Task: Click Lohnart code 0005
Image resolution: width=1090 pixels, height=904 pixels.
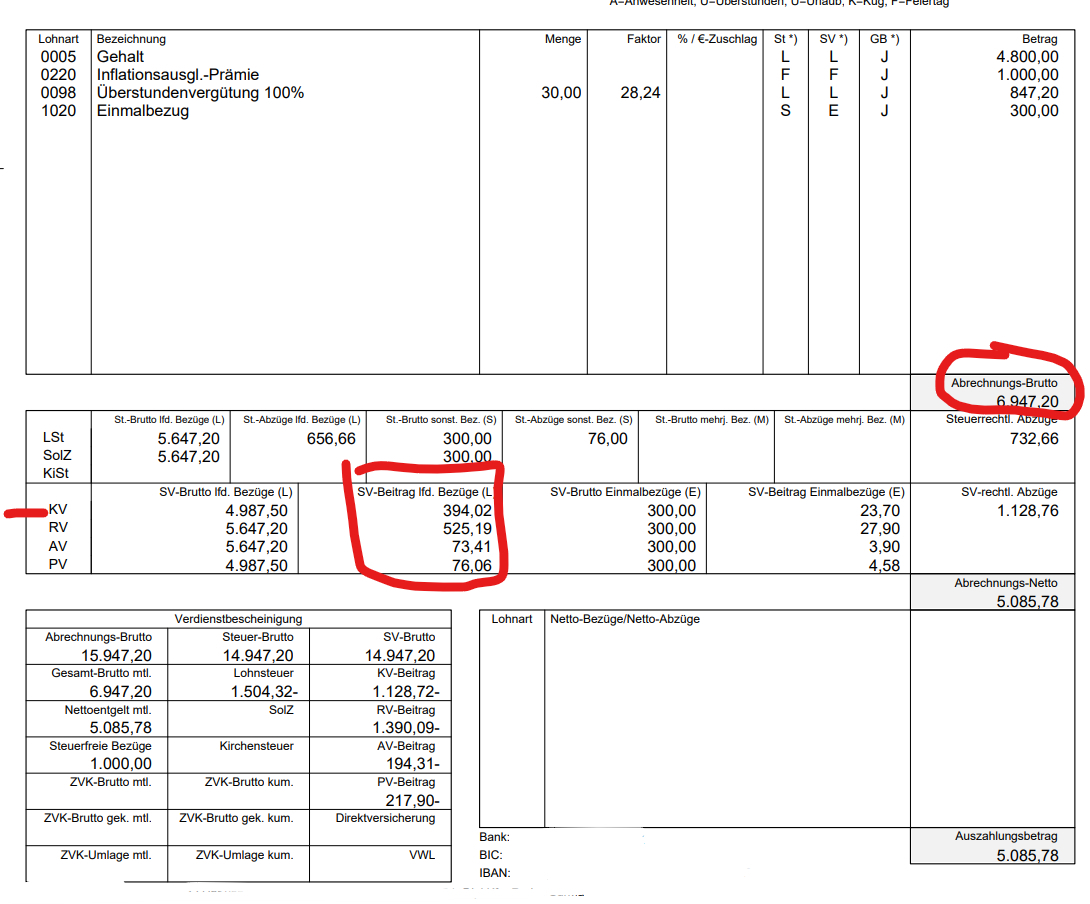Action: click(x=58, y=57)
